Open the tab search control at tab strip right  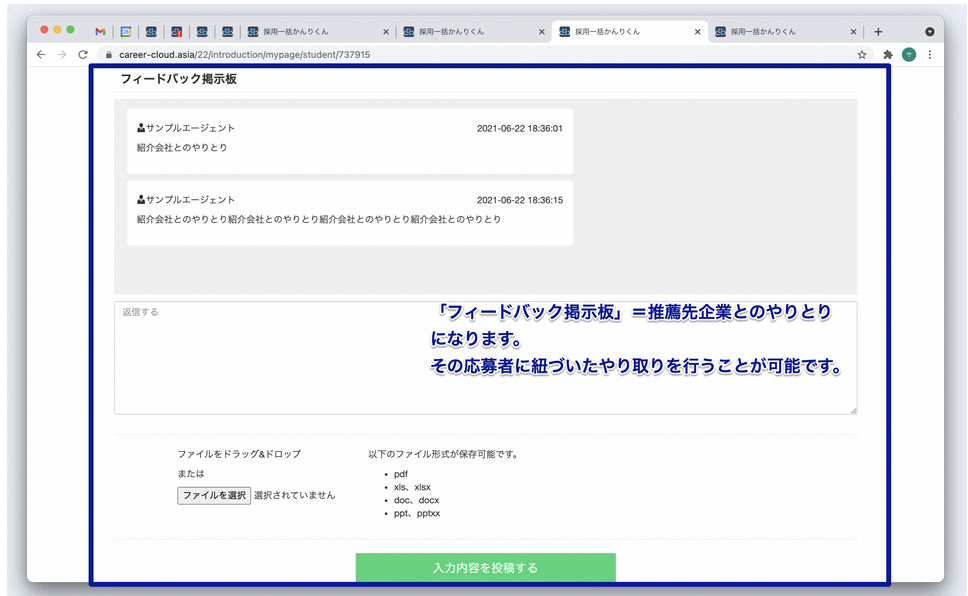pyautogui.click(x=930, y=32)
